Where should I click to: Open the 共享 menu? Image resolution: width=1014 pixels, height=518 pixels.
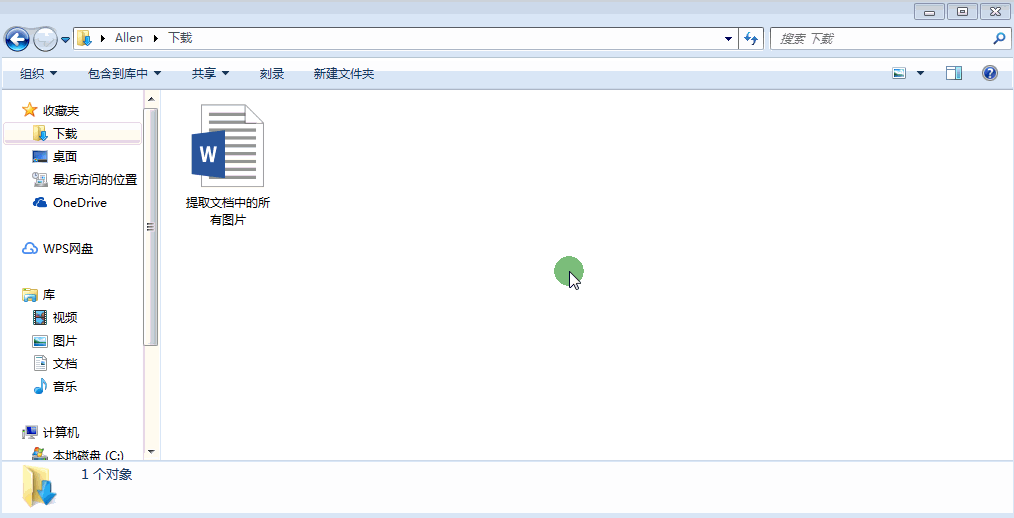click(210, 74)
